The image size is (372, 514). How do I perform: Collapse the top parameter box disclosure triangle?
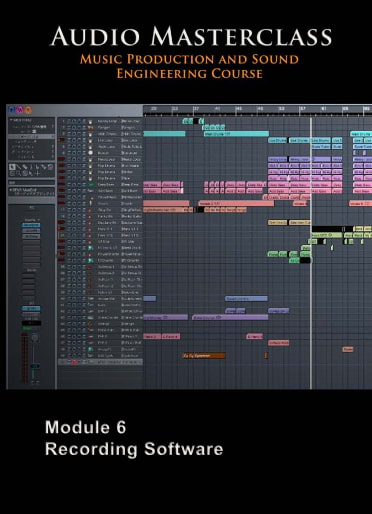[11, 120]
